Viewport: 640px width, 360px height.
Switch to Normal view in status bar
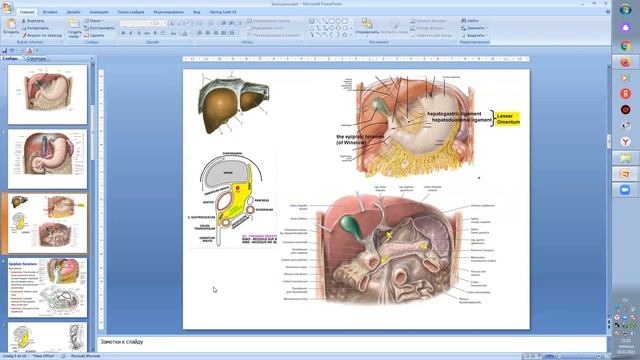(527, 356)
